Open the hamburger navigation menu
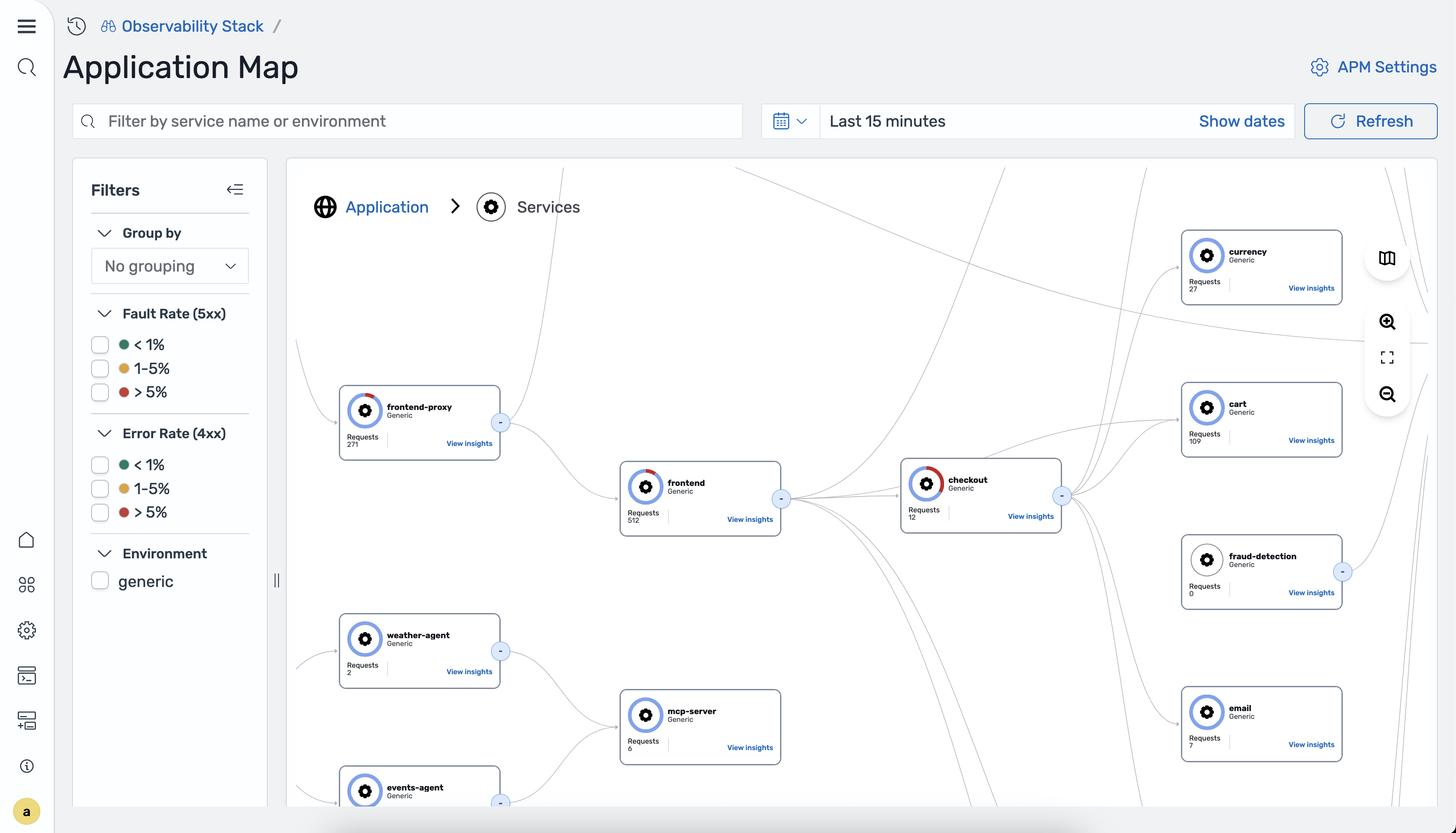The height and width of the screenshot is (833, 1456). (26, 26)
